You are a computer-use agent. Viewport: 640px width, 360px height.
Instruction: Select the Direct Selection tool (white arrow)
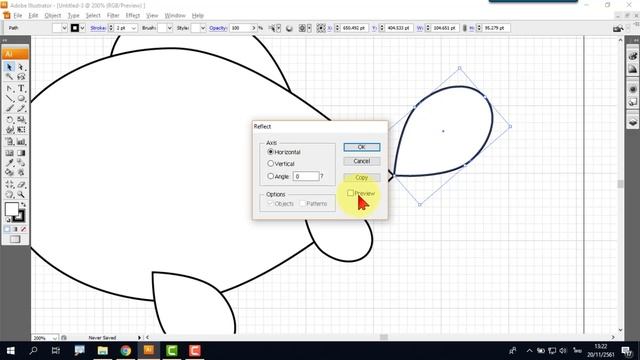[21, 67]
